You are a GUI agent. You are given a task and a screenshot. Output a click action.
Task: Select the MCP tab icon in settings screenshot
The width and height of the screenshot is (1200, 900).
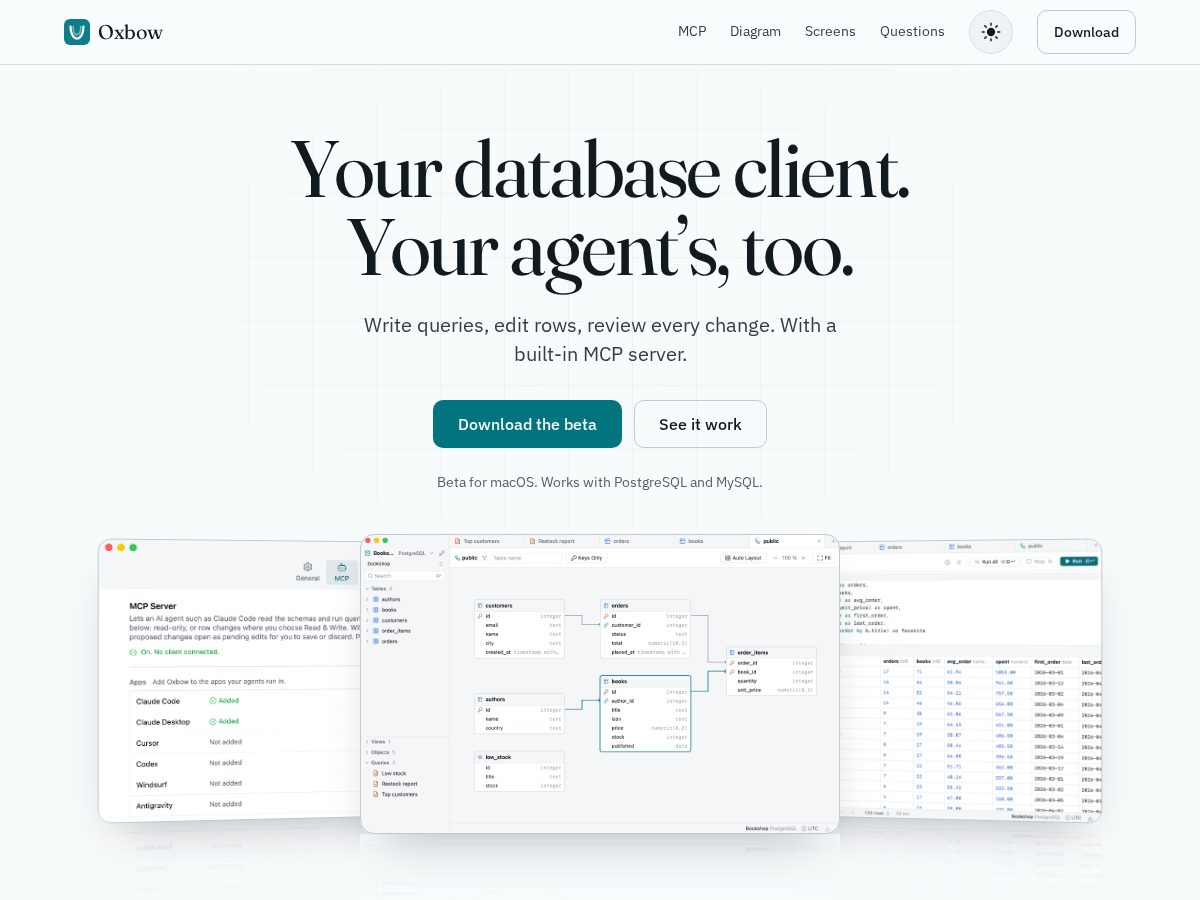click(x=342, y=572)
